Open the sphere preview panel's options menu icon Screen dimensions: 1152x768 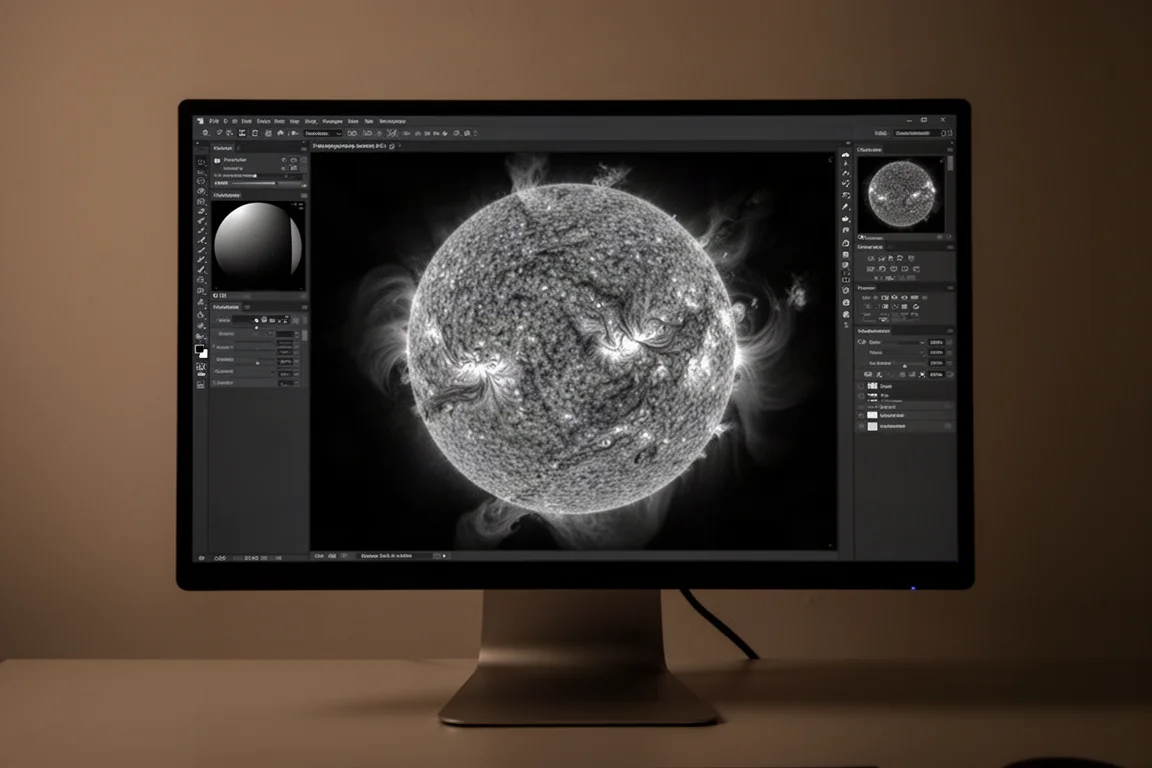pyautogui.click(x=303, y=195)
